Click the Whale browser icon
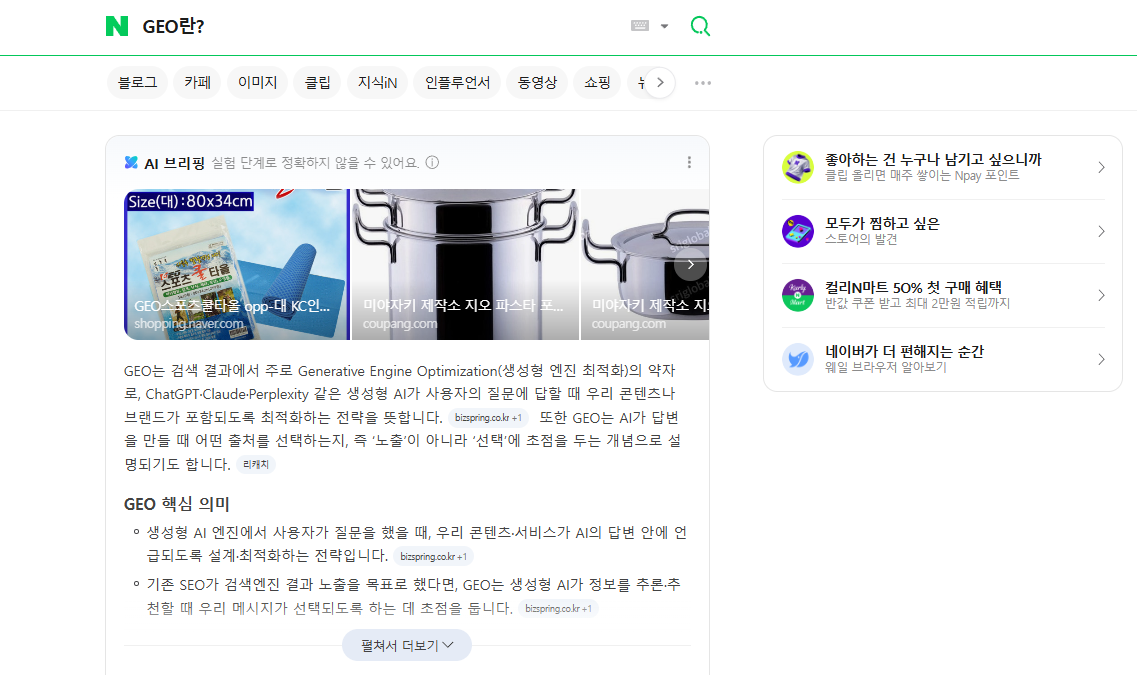 (798, 359)
